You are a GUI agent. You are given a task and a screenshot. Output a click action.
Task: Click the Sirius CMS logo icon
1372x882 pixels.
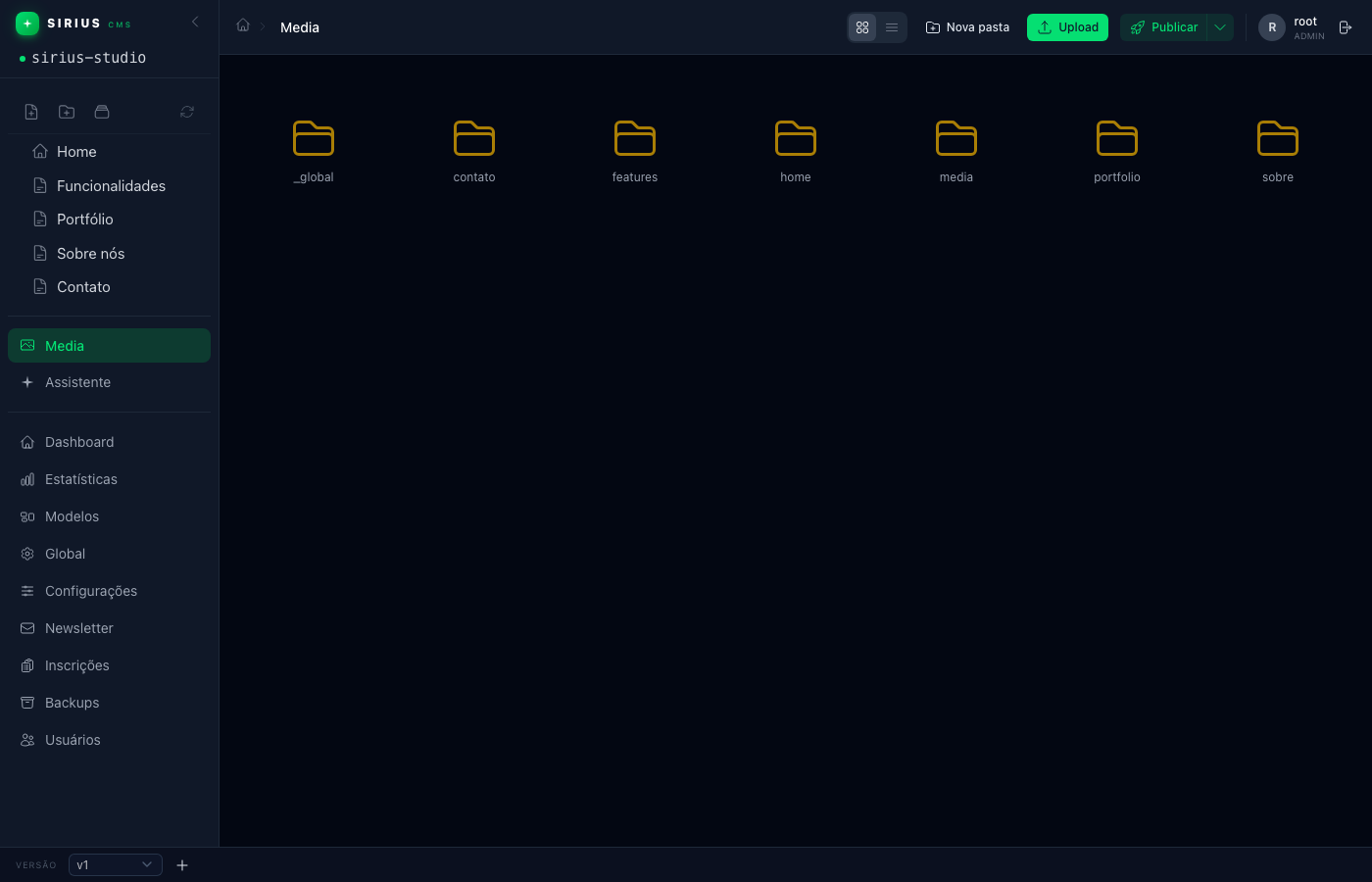[27, 24]
